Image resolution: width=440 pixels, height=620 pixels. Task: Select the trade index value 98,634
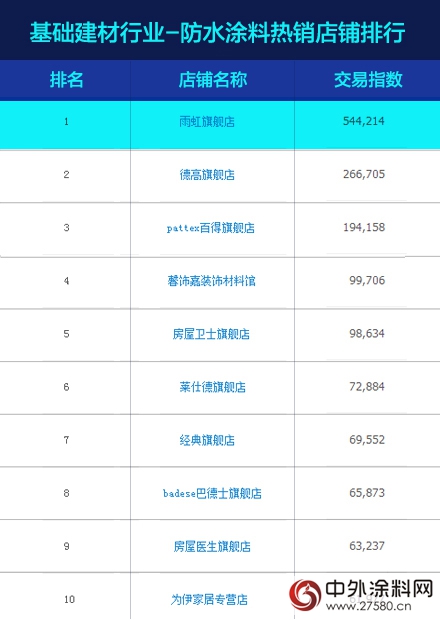click(367, 333)
